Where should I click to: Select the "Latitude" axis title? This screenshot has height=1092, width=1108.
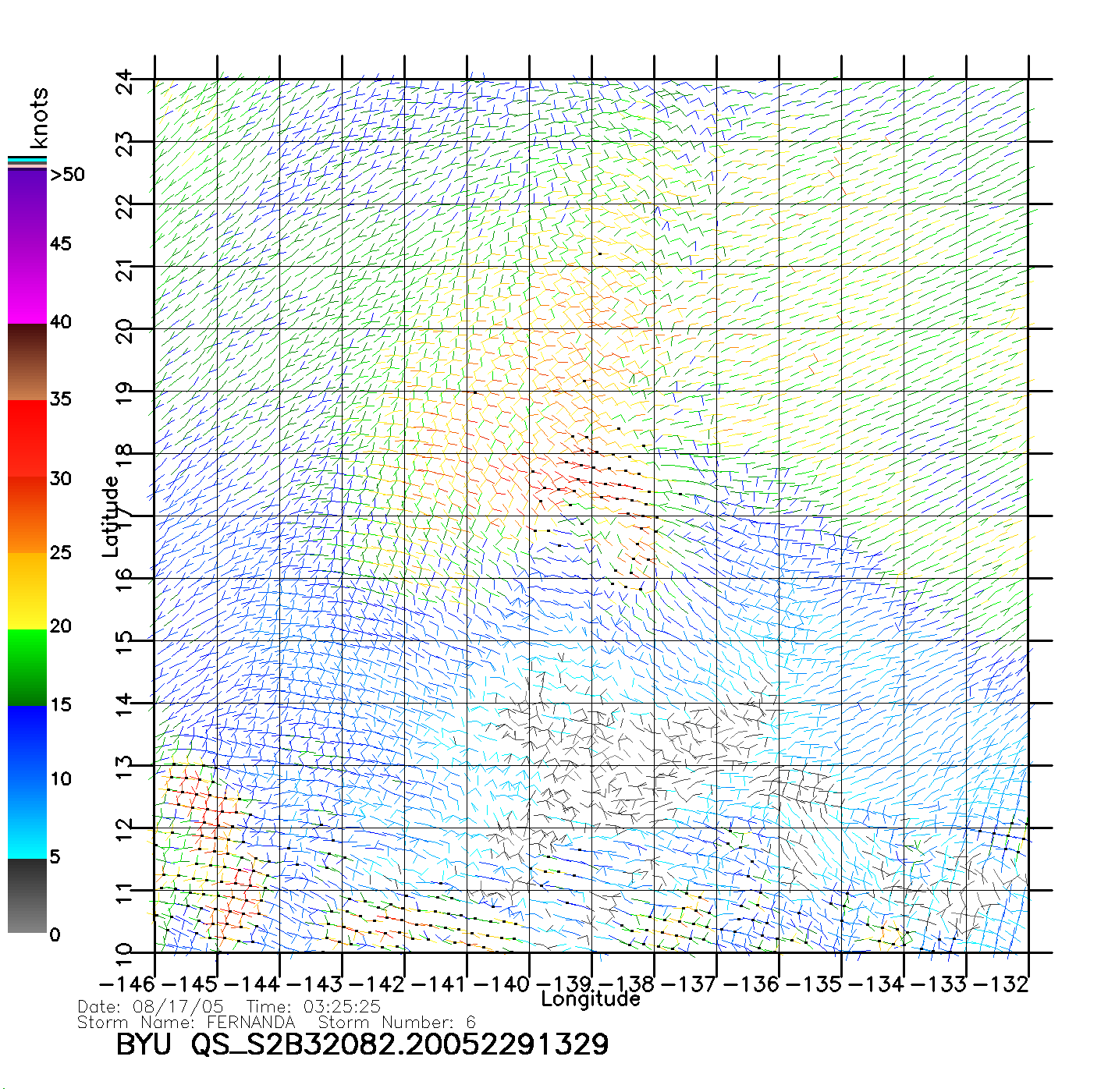point(111,516)
